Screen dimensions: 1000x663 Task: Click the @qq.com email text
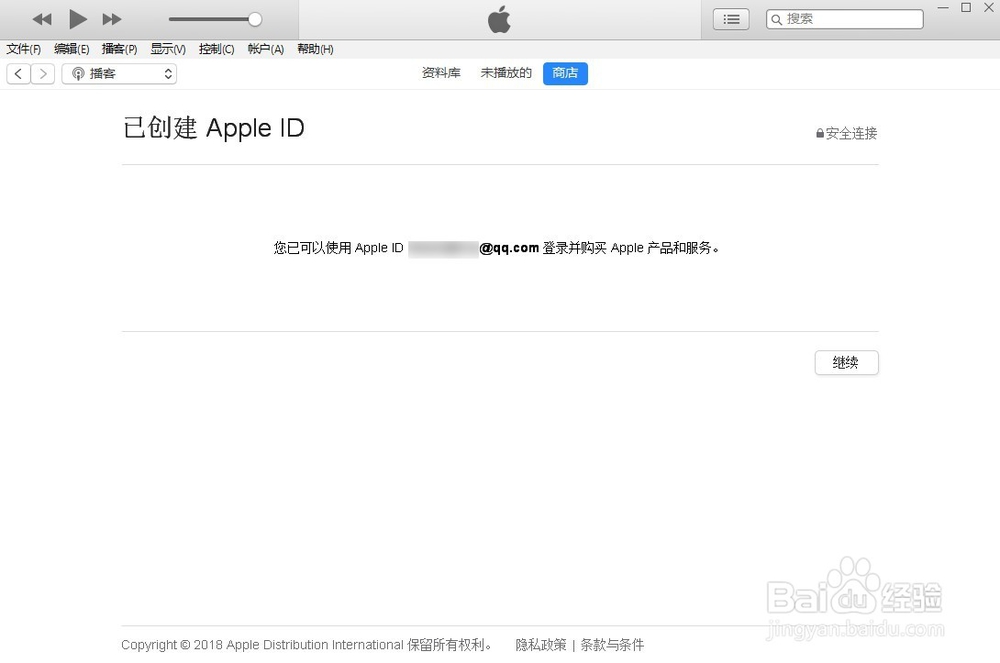(509, 248)
